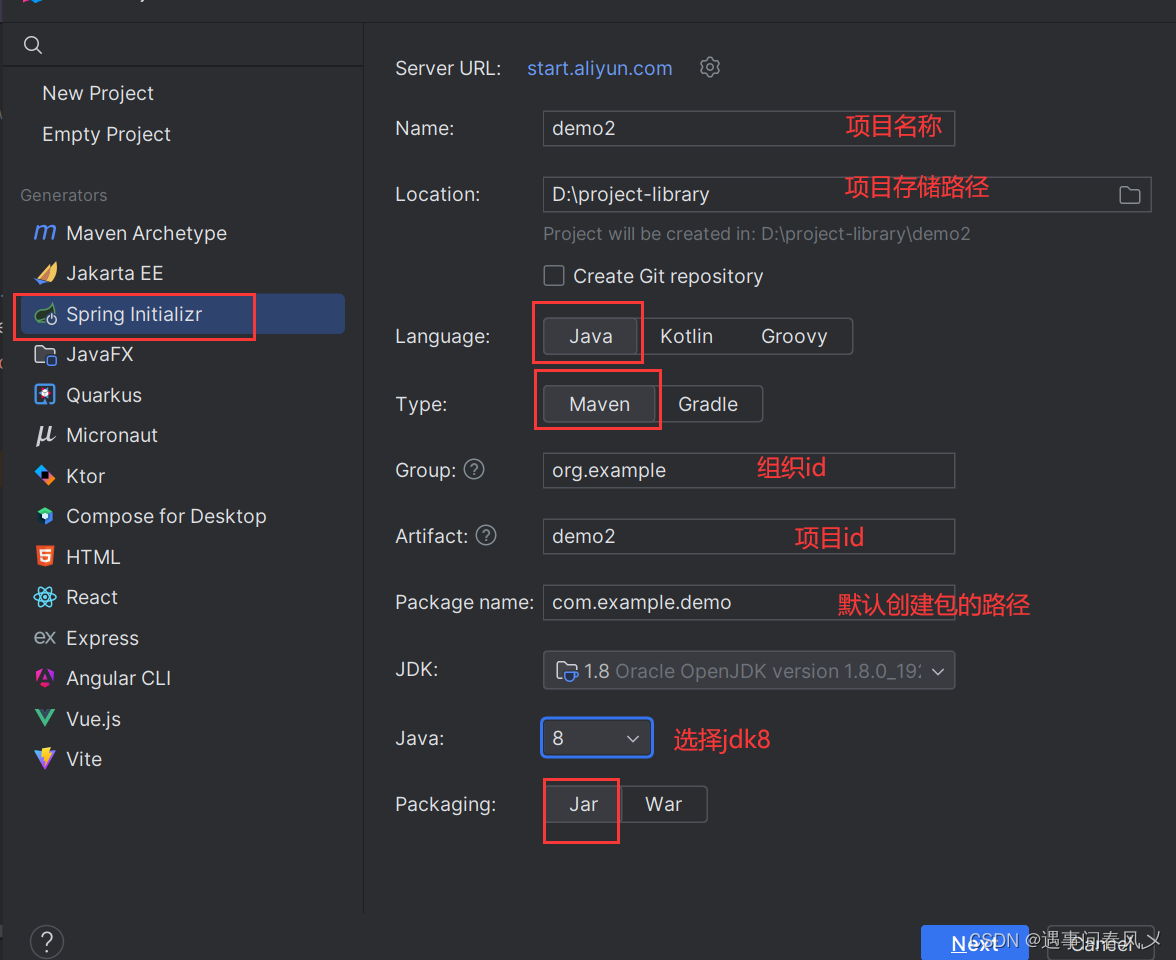Click the Group input field
The width and height of the screenshot is (1176, 960).
pyautogui.click(x=748, y=470)
